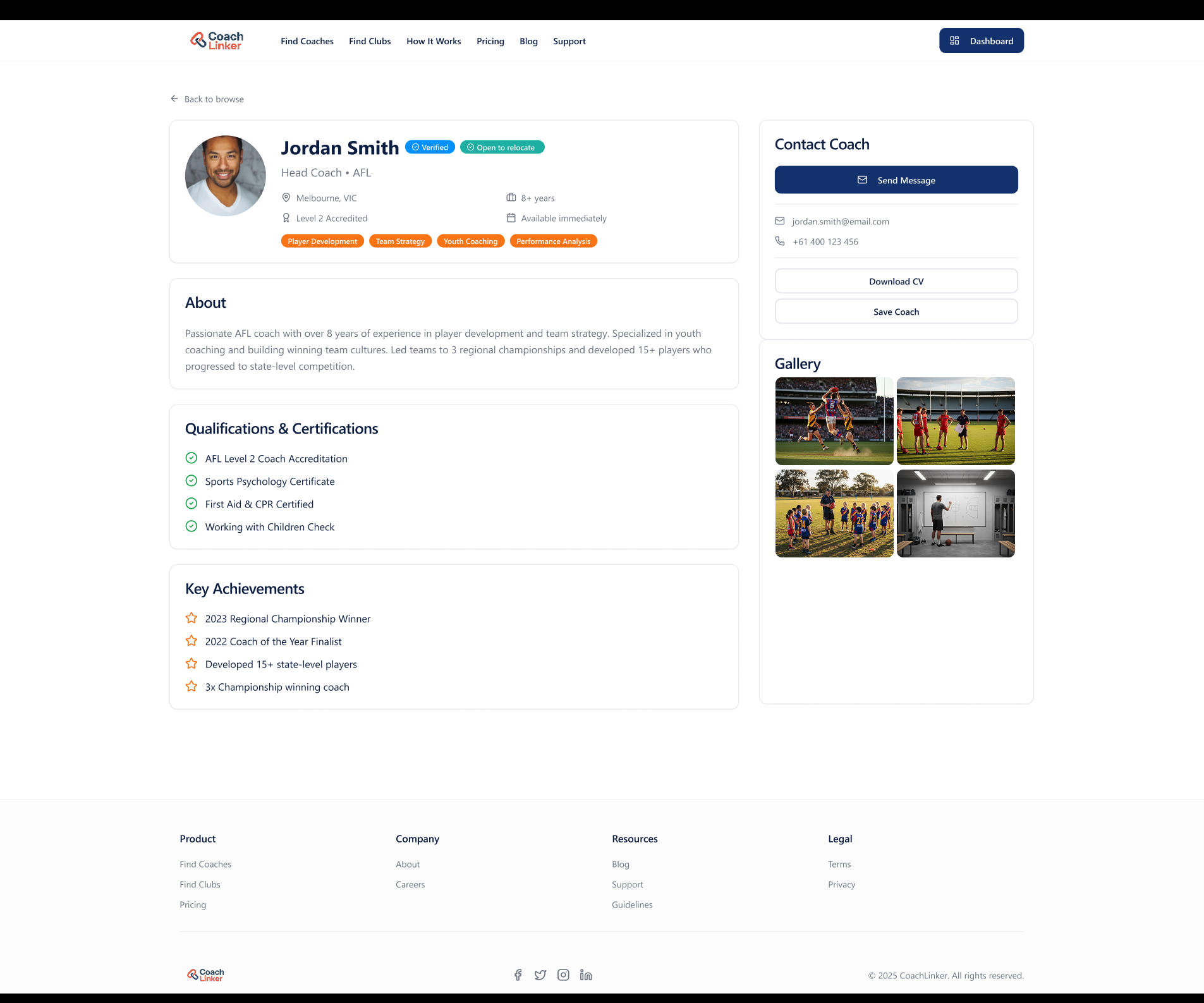The height and width of the screenshot is (1003, 1204).
Task: Open gallery photo of red-uniform team training
Action: point(956,421)
